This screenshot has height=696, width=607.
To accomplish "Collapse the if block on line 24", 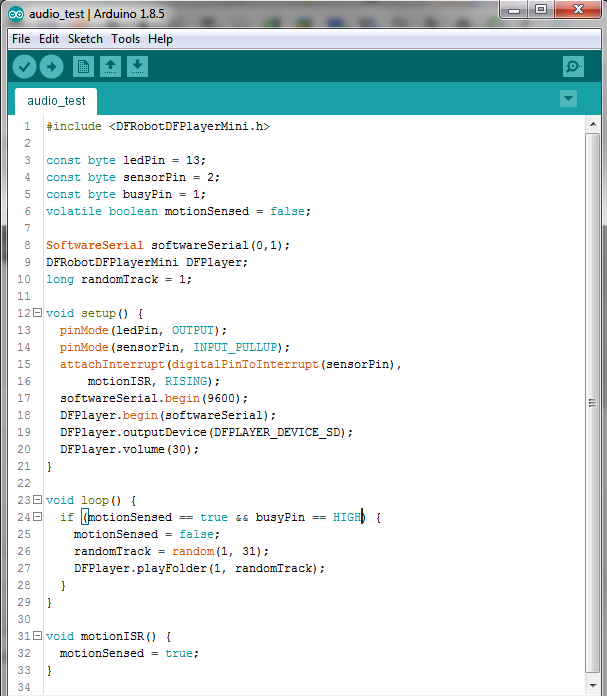I will coord(38,517).
